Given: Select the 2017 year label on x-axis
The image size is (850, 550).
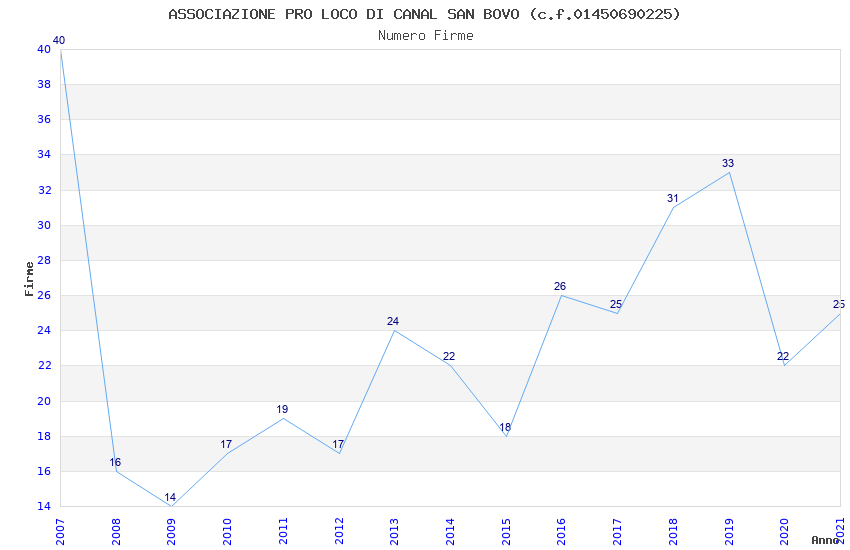Looking at the screenshot, I should click(x=617, y=532).
